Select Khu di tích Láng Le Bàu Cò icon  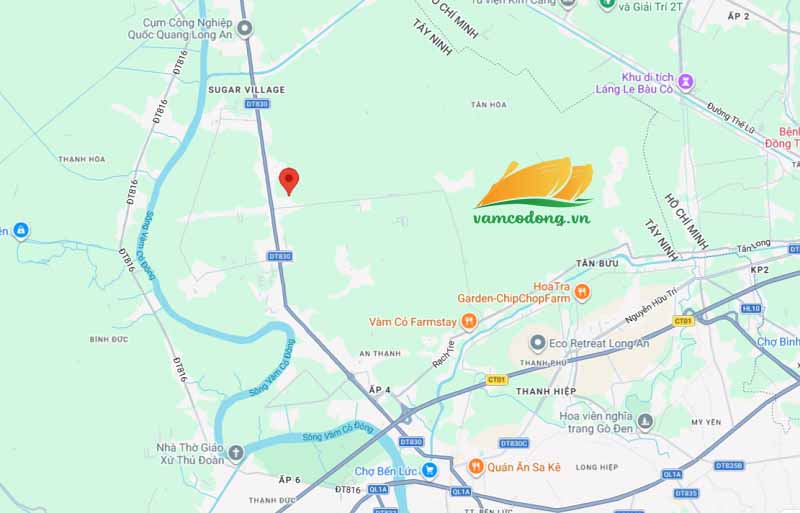pos(687,82)
